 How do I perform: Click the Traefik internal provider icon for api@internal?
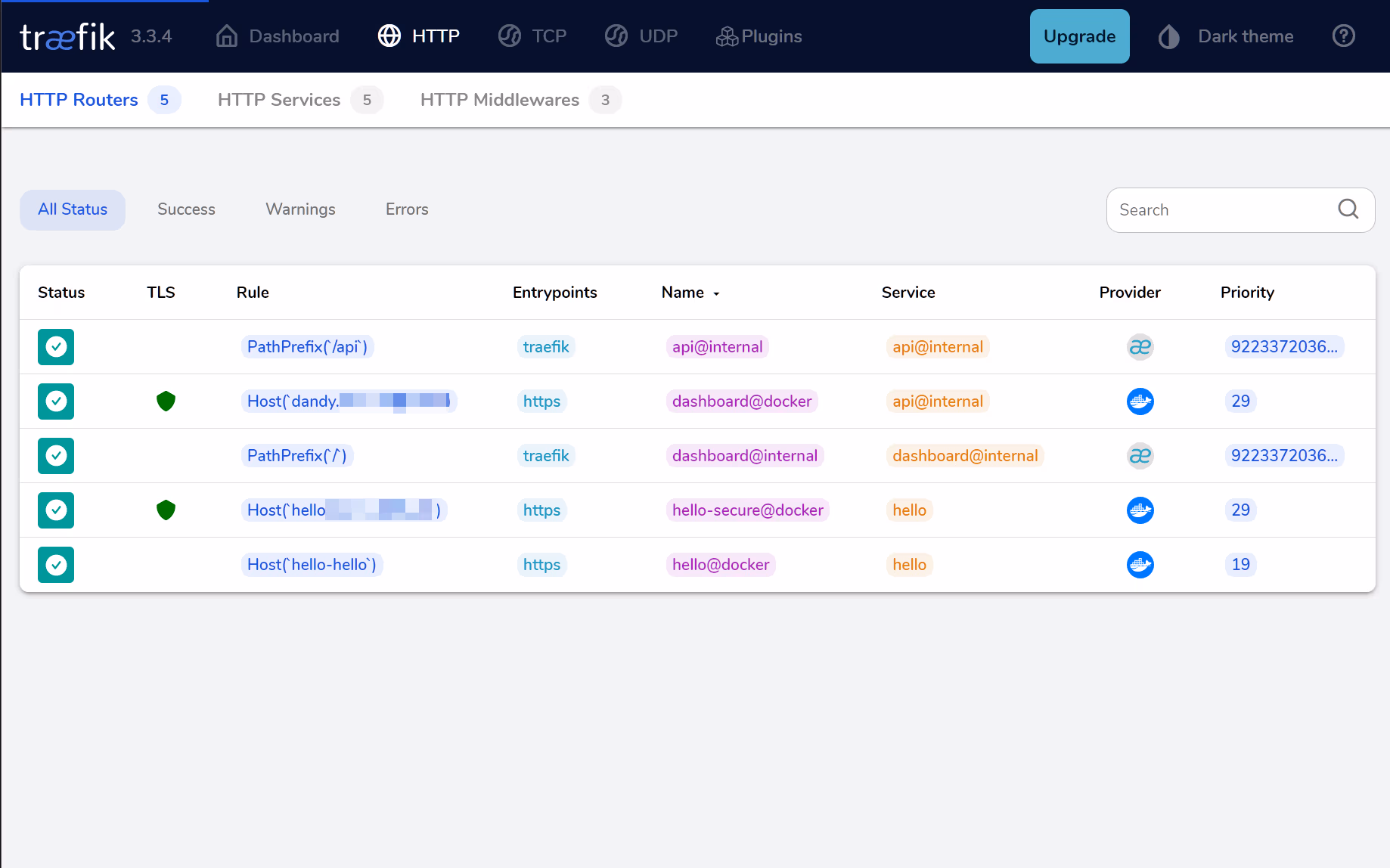pos(1140,347)
